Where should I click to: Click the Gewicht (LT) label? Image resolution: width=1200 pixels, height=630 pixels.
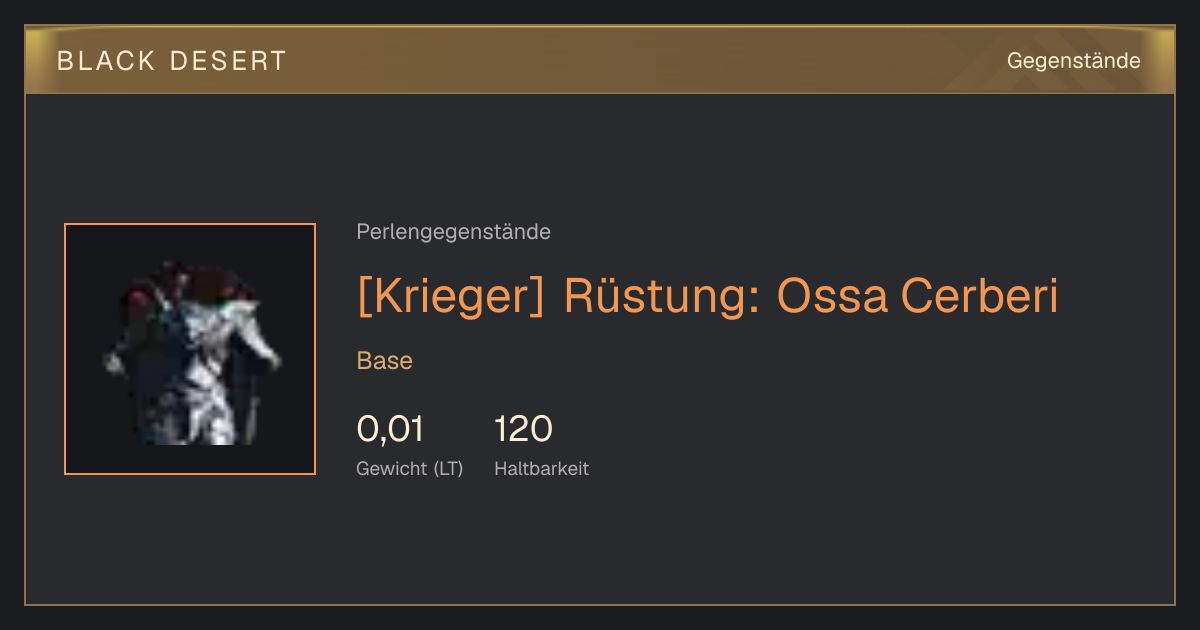coord(410,468)
